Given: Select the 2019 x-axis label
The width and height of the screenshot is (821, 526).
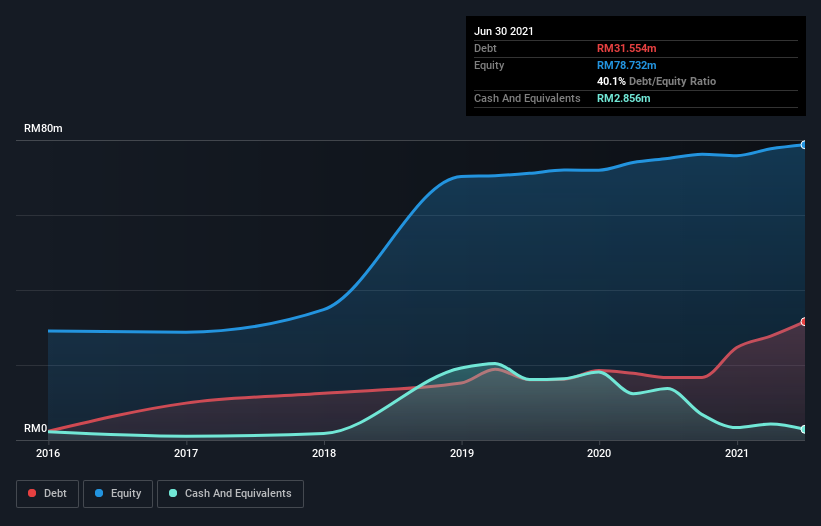Looking at the screenshot, I should pyautogui.click(x=462, y=453).
